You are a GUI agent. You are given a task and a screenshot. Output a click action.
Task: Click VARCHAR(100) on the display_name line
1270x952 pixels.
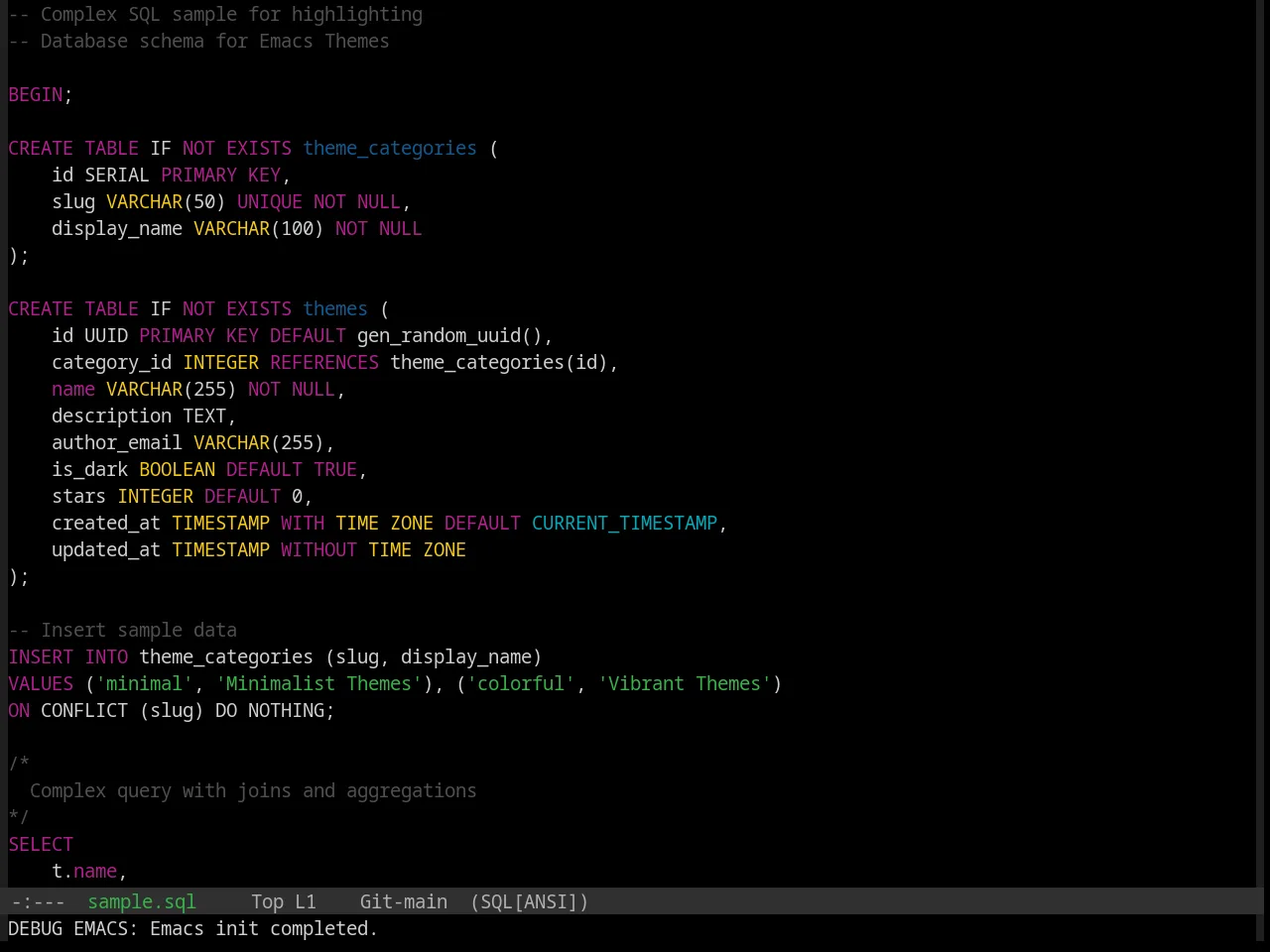coord(259,228)
